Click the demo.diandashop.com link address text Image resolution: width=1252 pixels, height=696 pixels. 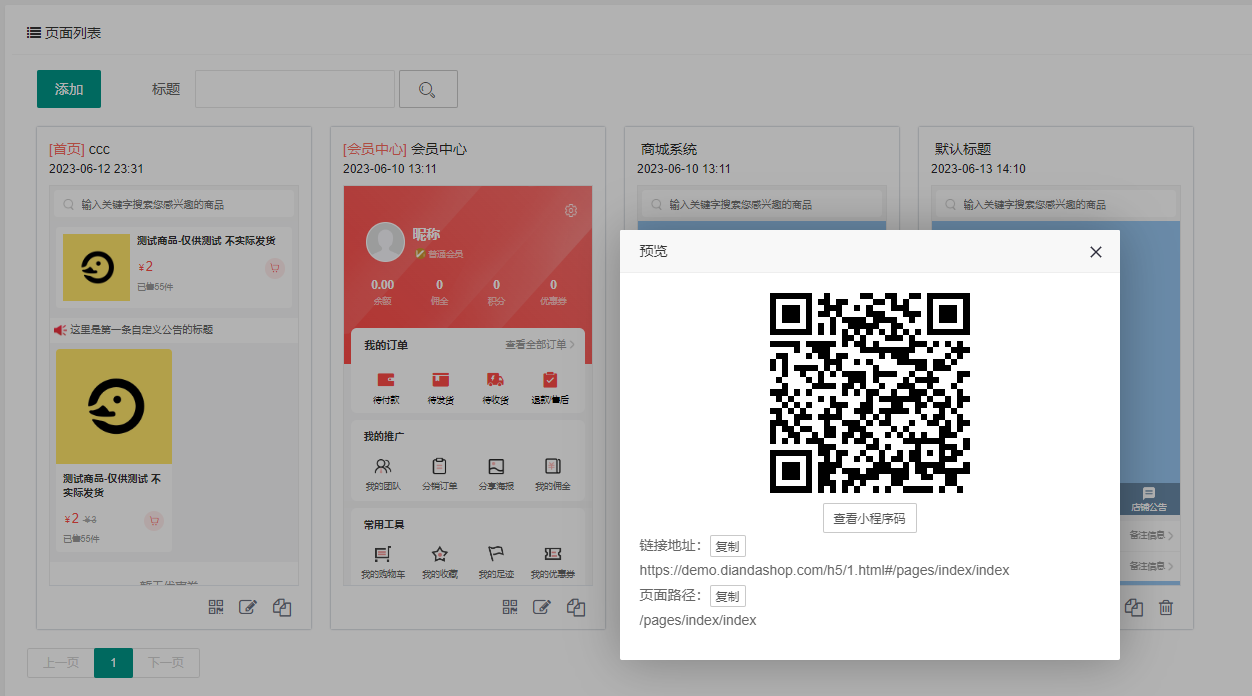click(x=824, y=571)
